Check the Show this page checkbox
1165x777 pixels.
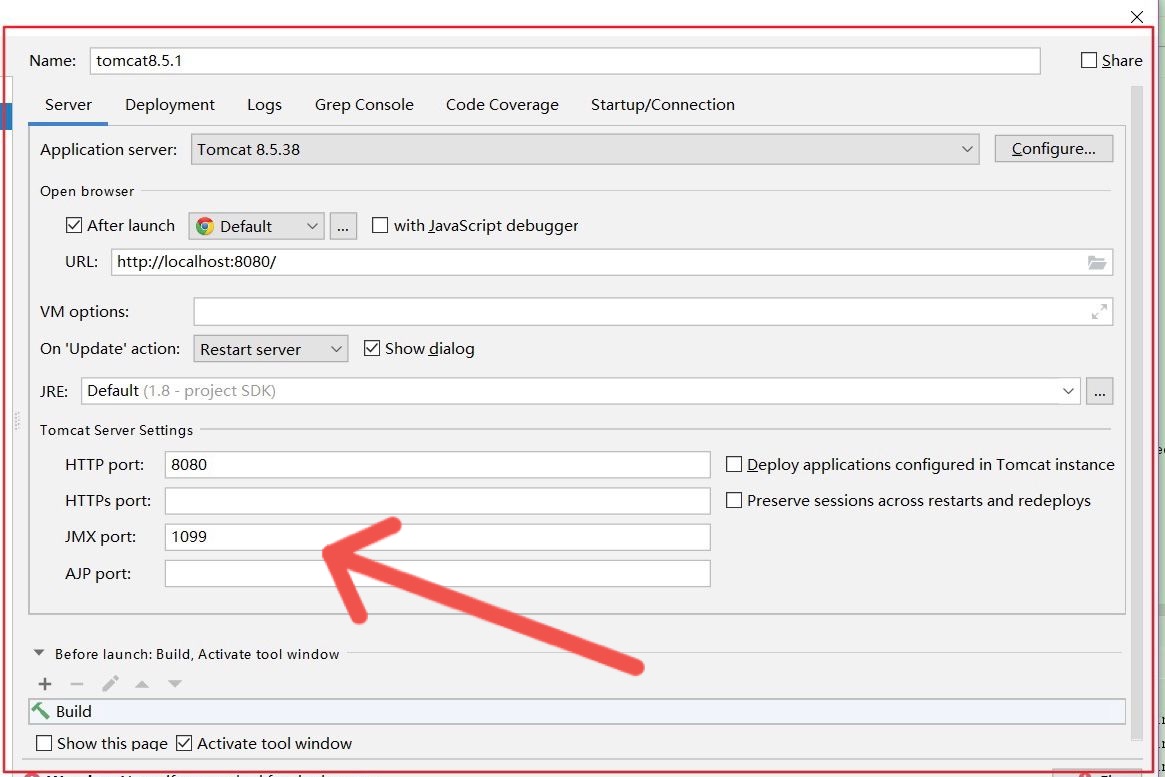(x=44, y=743)
